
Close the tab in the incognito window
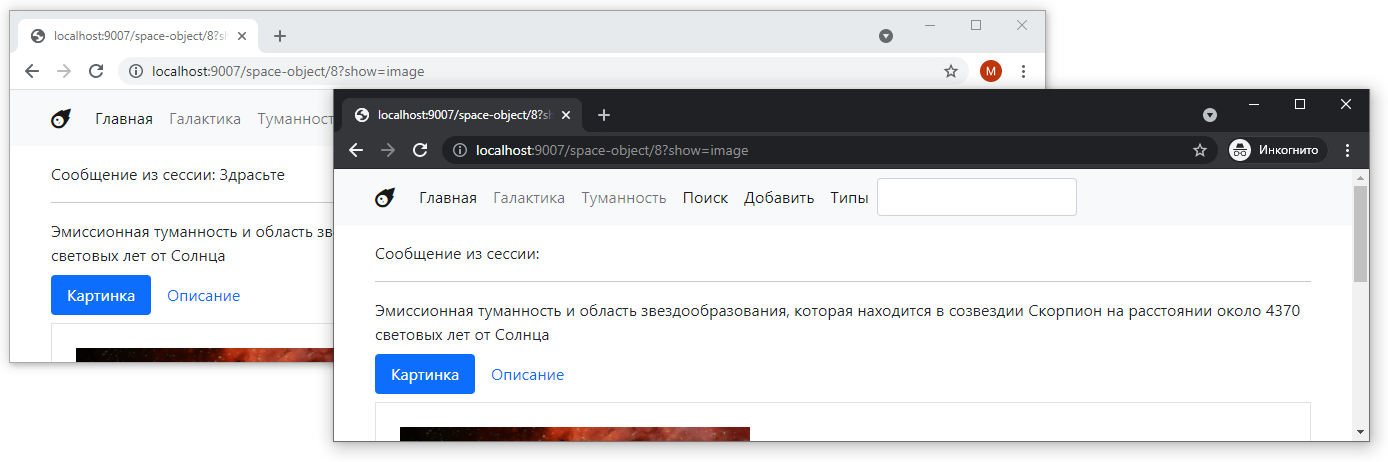(x=566, y=115)
